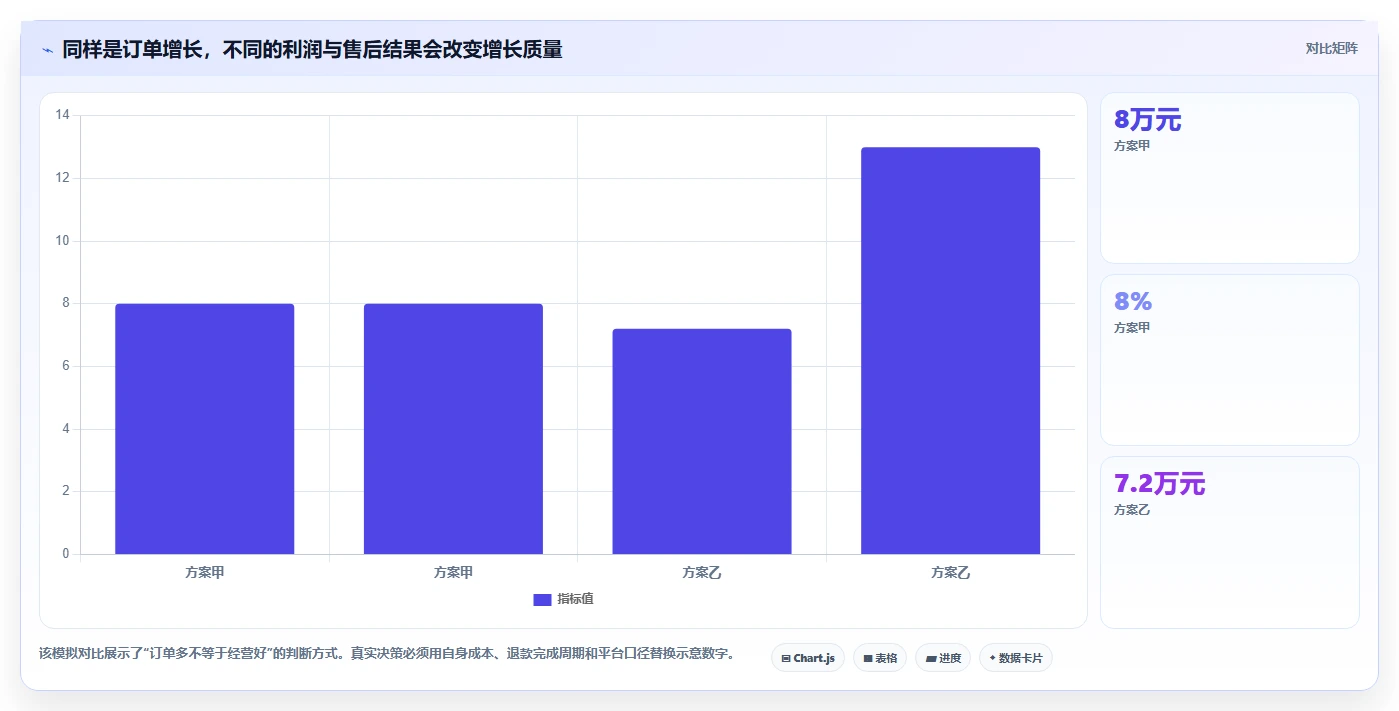Screen dimensions: 1399x711
Task: Click the footnote text beginning 该模拟对比展示了
Action: (387, 654)
